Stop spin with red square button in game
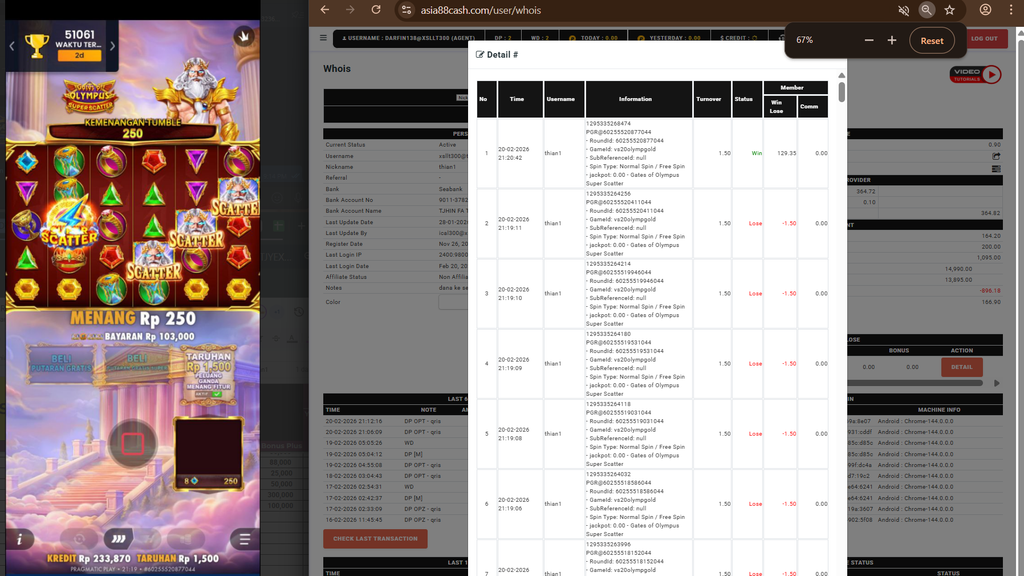Viewport: 1024px width, 576px height. point(133,444)
